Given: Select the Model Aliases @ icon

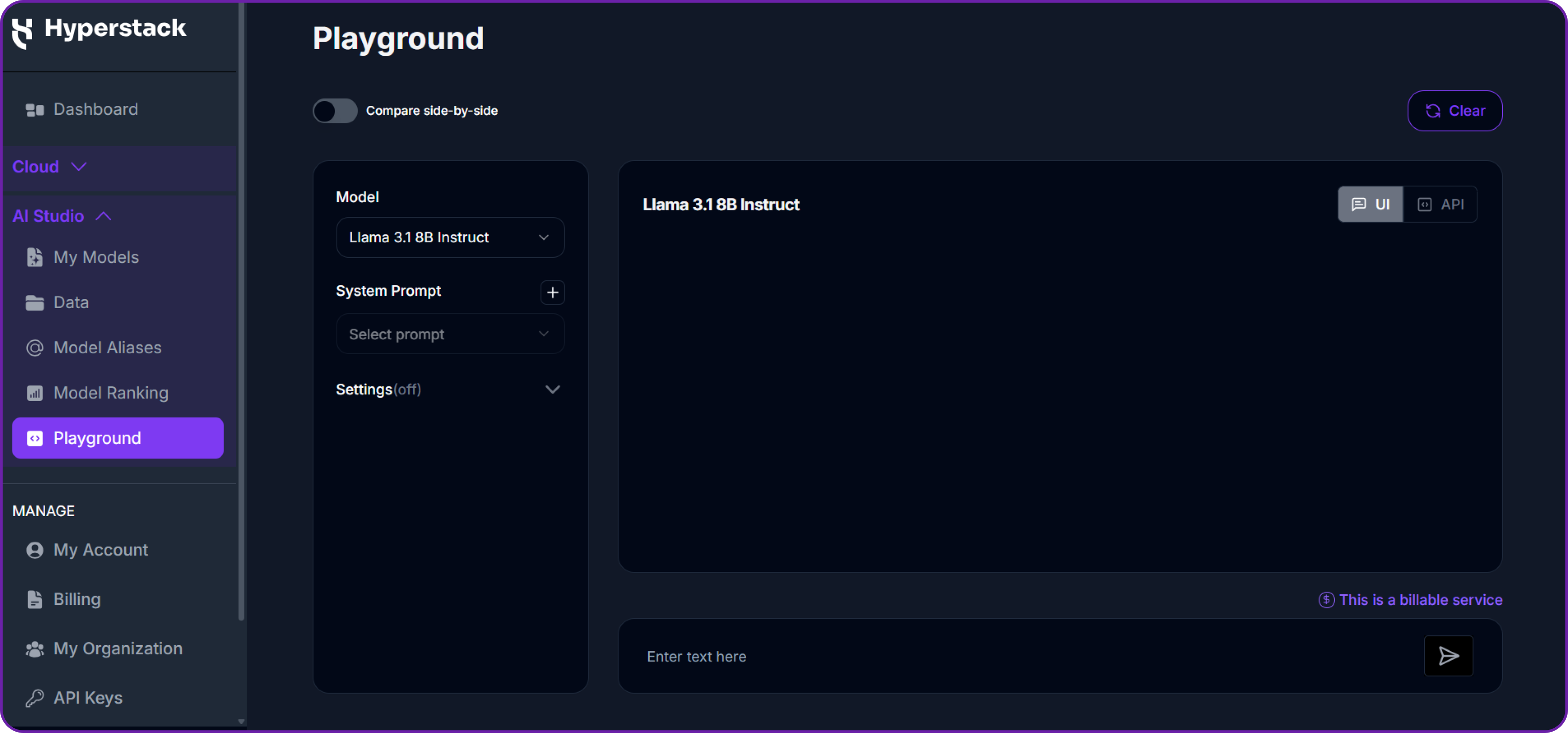Looking at the screenshot, I should (35, 347).
